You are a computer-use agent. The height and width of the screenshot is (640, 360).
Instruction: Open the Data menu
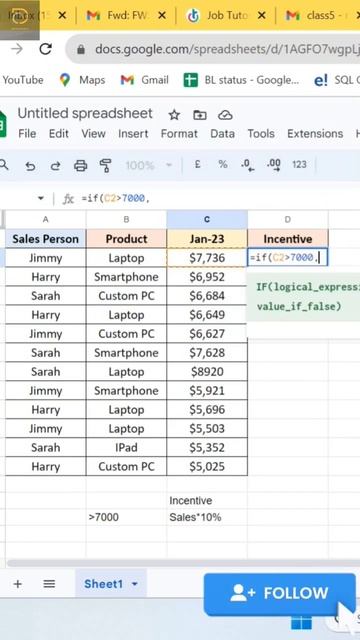(x=222, y=133)
